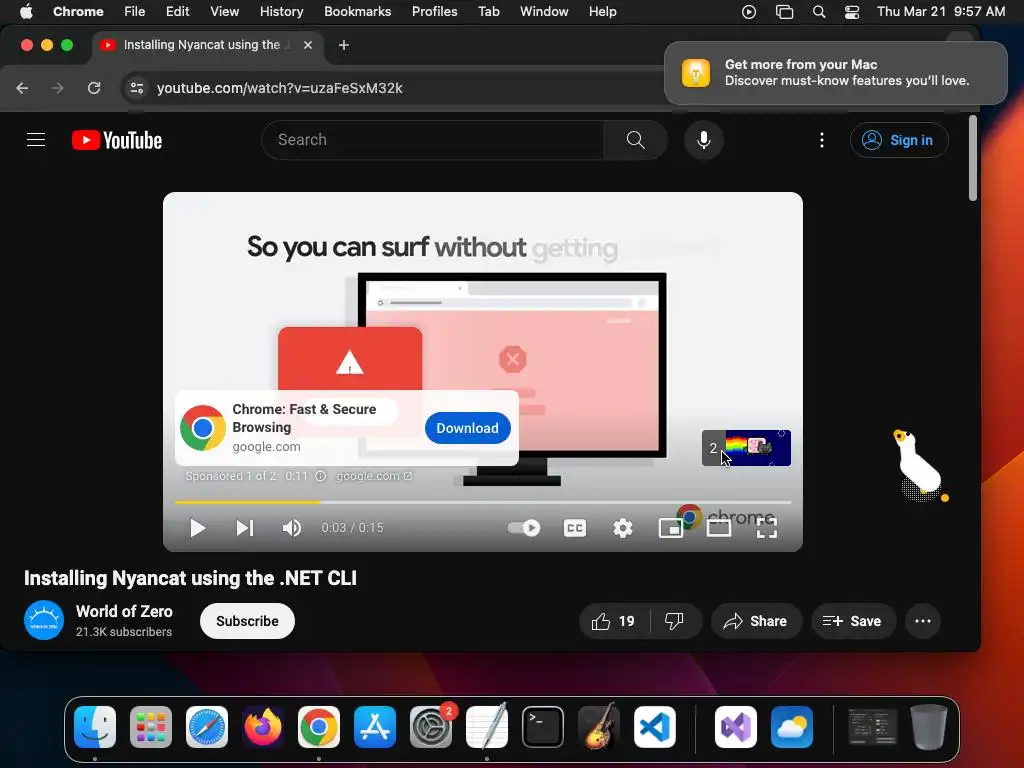Enter full screen mode

click(767, 528)
